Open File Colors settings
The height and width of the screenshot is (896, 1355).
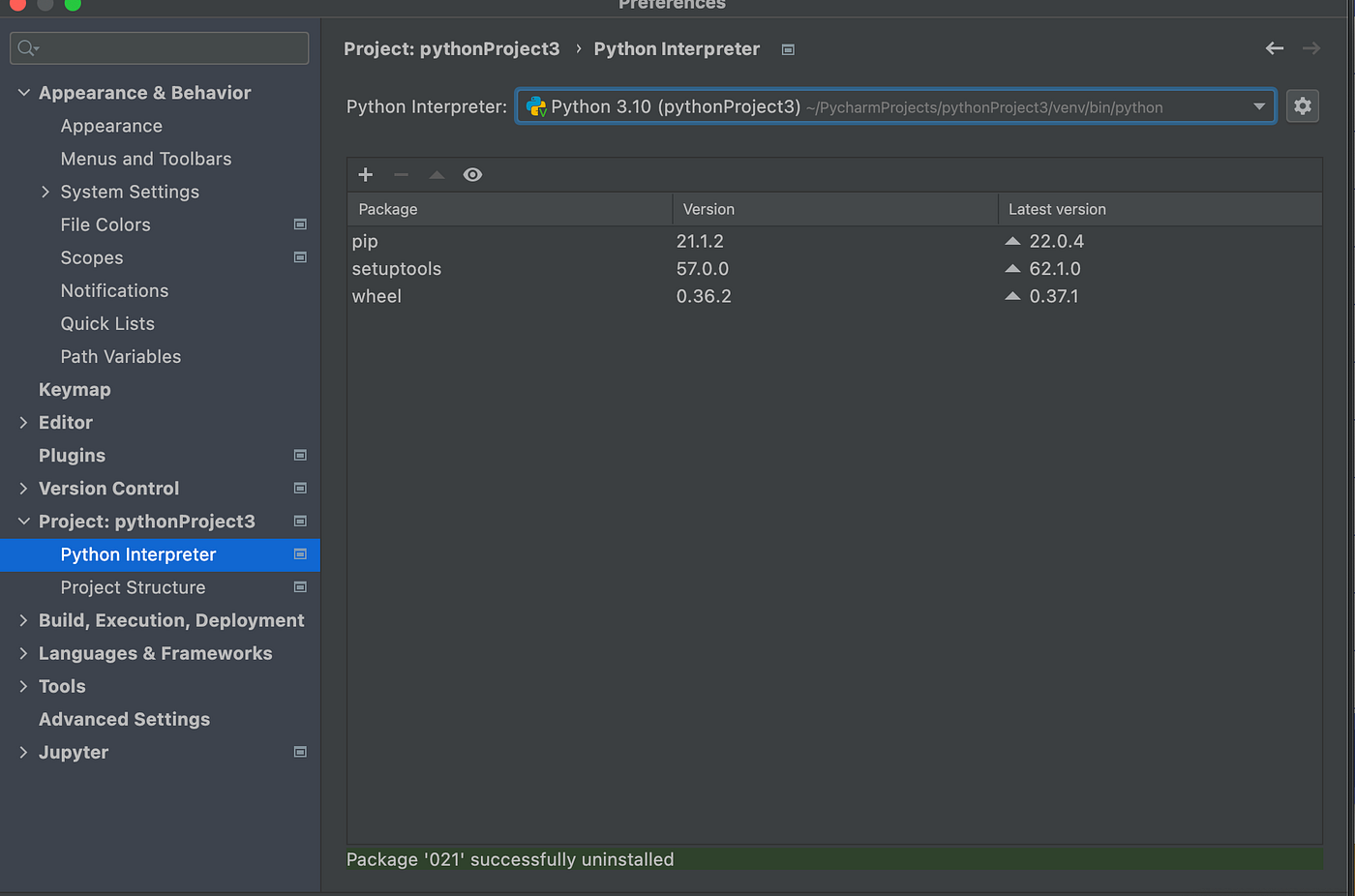point(105,224)
